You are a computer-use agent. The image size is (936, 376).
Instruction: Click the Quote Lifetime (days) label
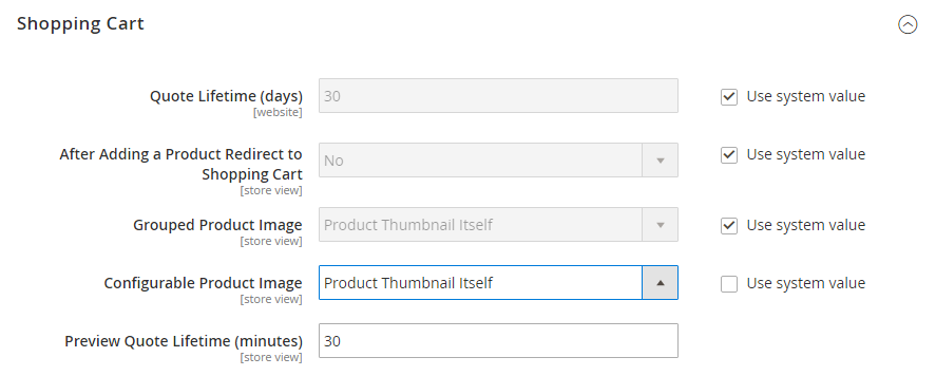(226, 96)
